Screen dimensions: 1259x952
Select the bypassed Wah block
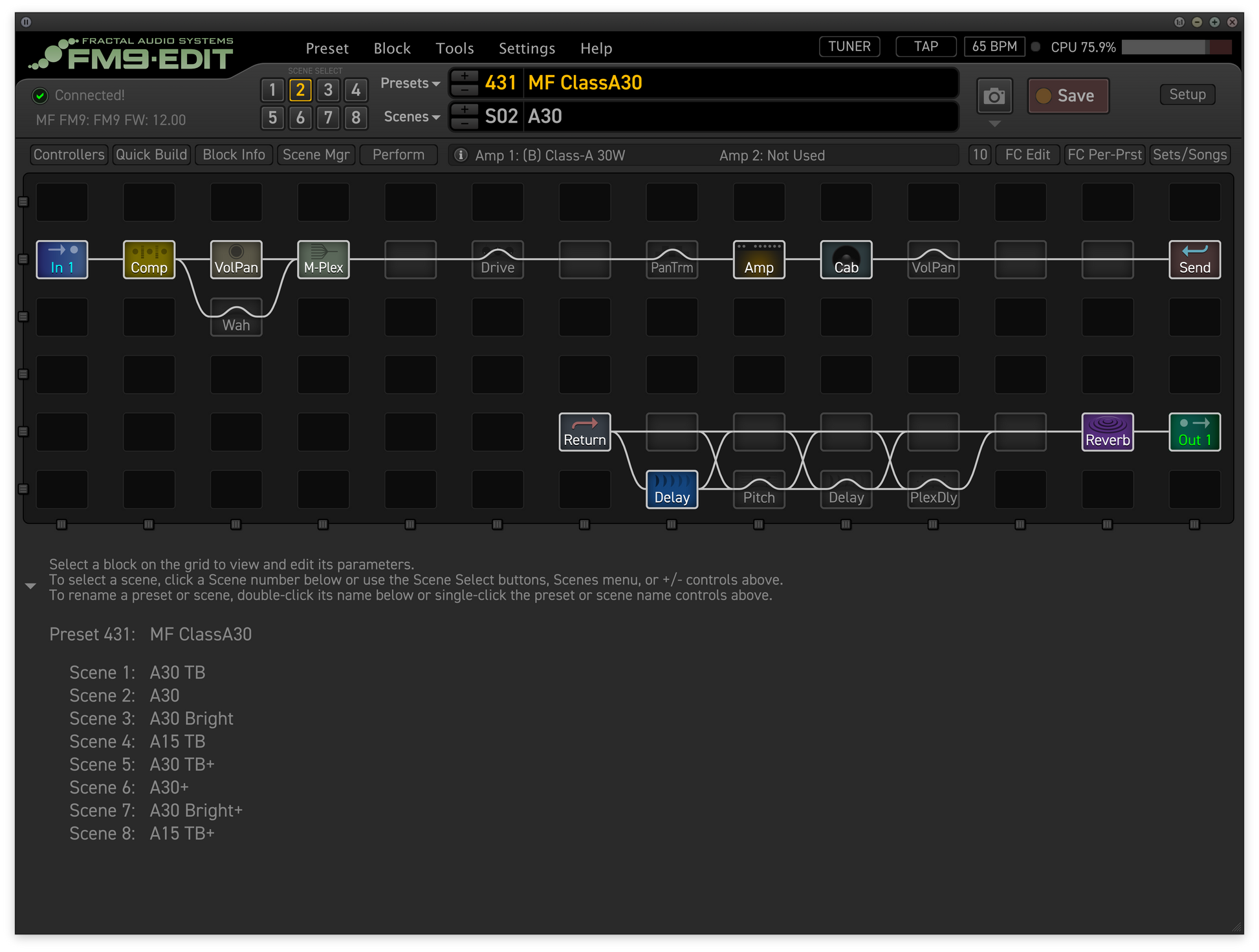click(x=236, y=317)
